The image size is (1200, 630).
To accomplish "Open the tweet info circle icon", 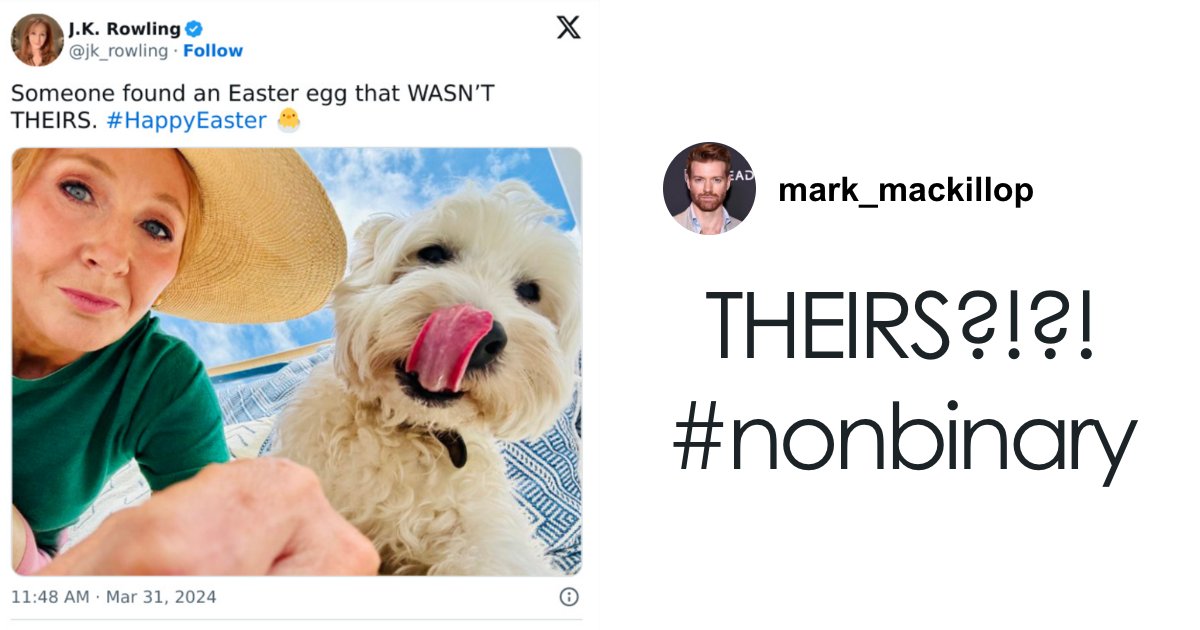I will (569, 597).
